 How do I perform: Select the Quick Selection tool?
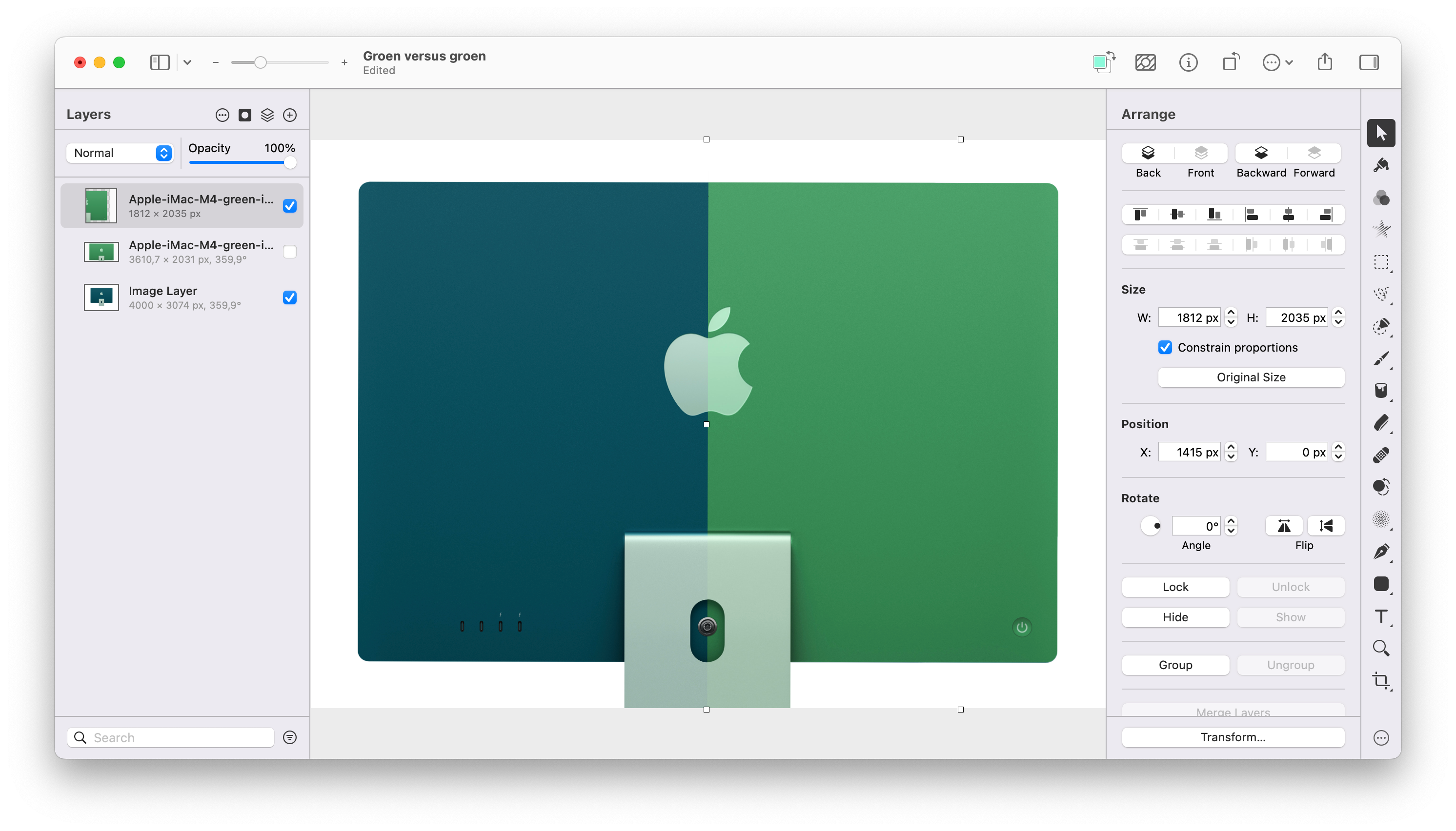1381,326
